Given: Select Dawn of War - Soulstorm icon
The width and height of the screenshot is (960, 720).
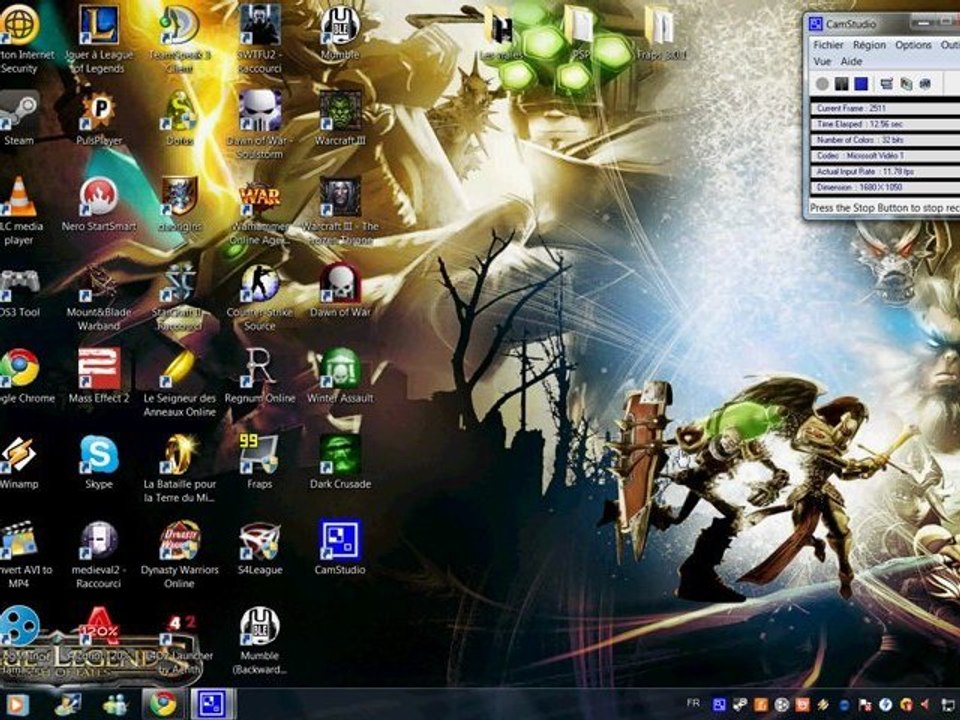Looking at the screenshot, I should [x=260, y=126].
